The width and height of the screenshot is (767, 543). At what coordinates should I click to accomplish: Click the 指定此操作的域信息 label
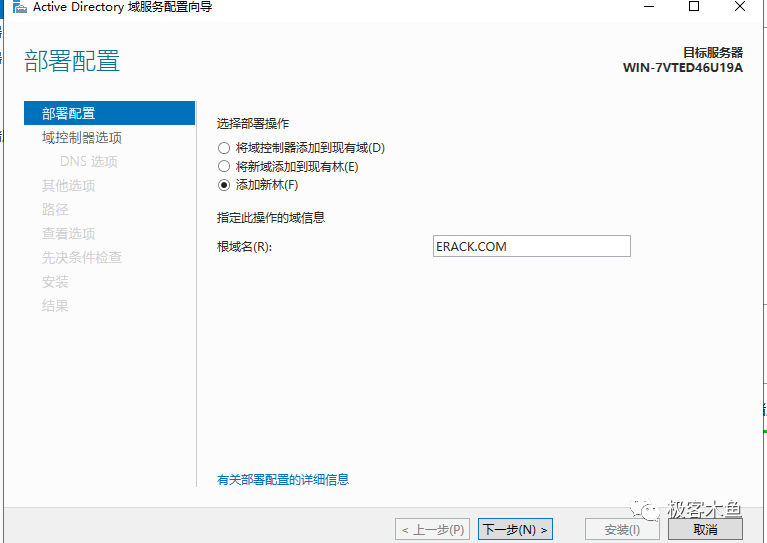point(271,217)
